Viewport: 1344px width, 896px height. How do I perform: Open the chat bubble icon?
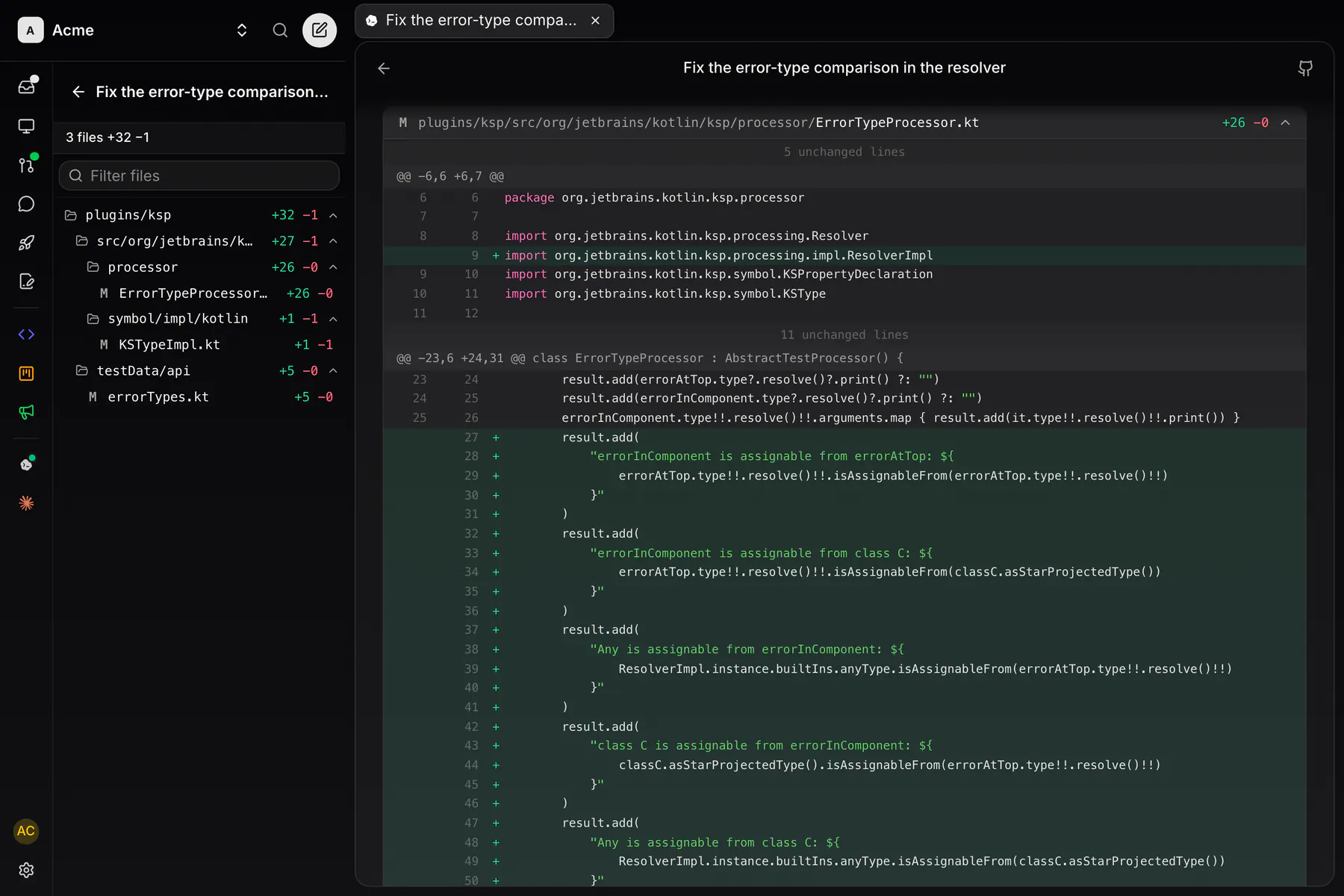(x=26, y=204)
